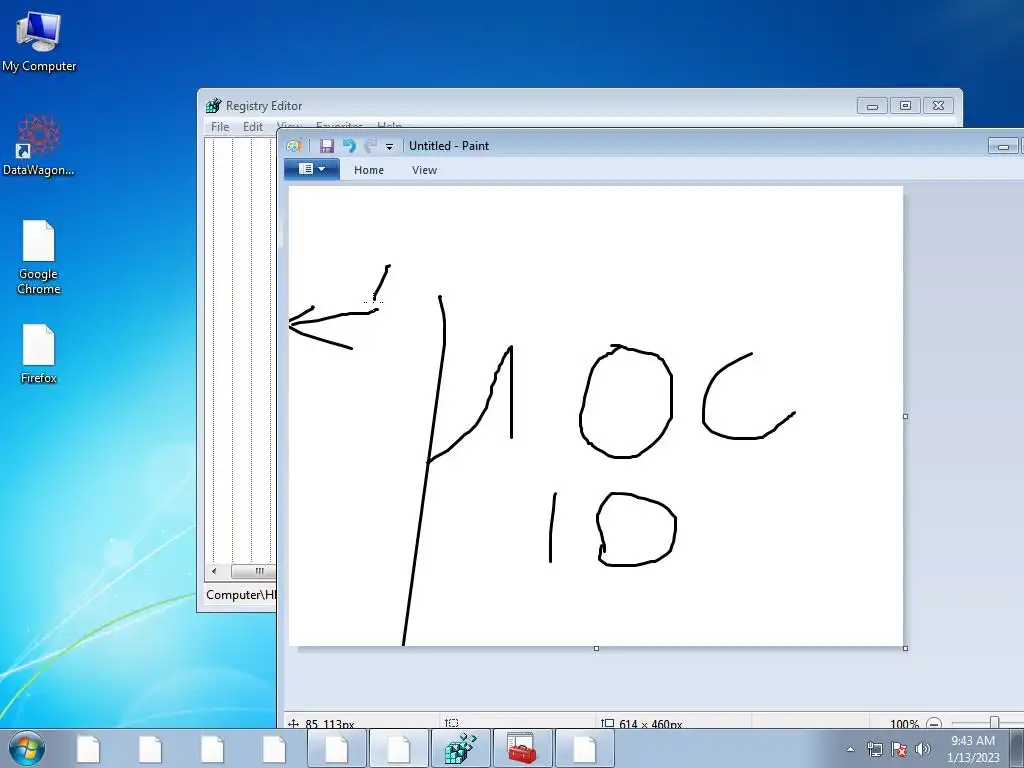The image size is (1024, 768).
Task: Click the 100% zoom level text
Action: click(x=904, y=724)
